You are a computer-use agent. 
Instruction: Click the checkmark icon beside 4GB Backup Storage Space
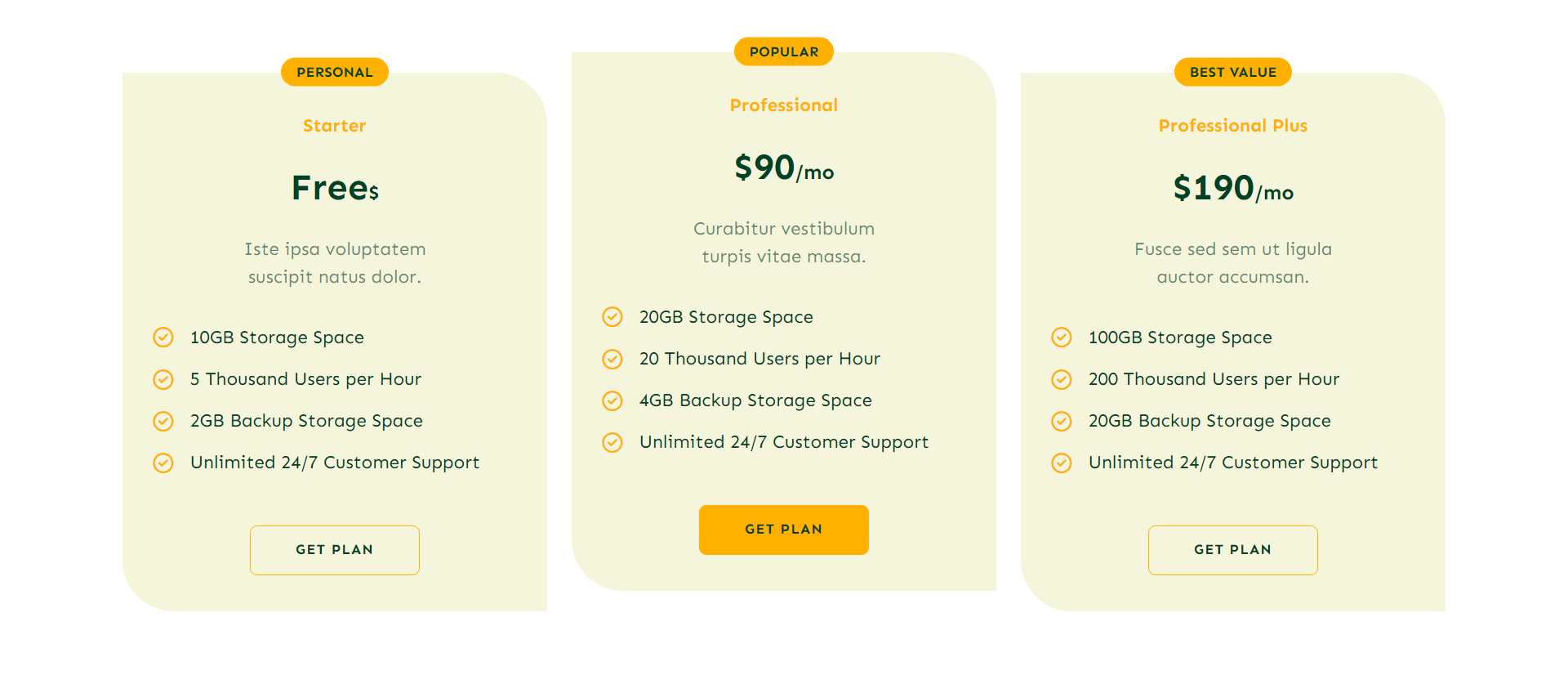[612, 400]
